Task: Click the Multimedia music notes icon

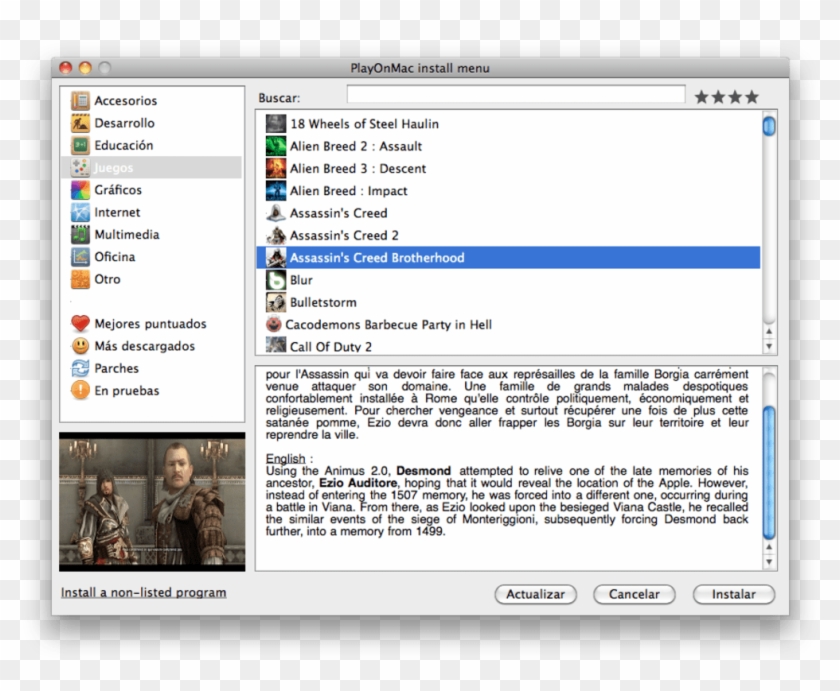Action: pyautogui.click(x=80, y=235)
